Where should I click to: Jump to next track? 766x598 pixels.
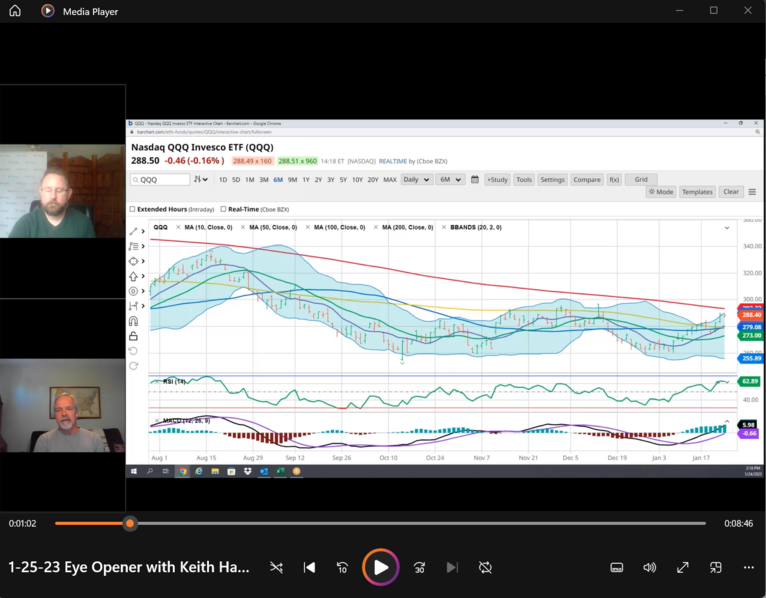point(452,567)
